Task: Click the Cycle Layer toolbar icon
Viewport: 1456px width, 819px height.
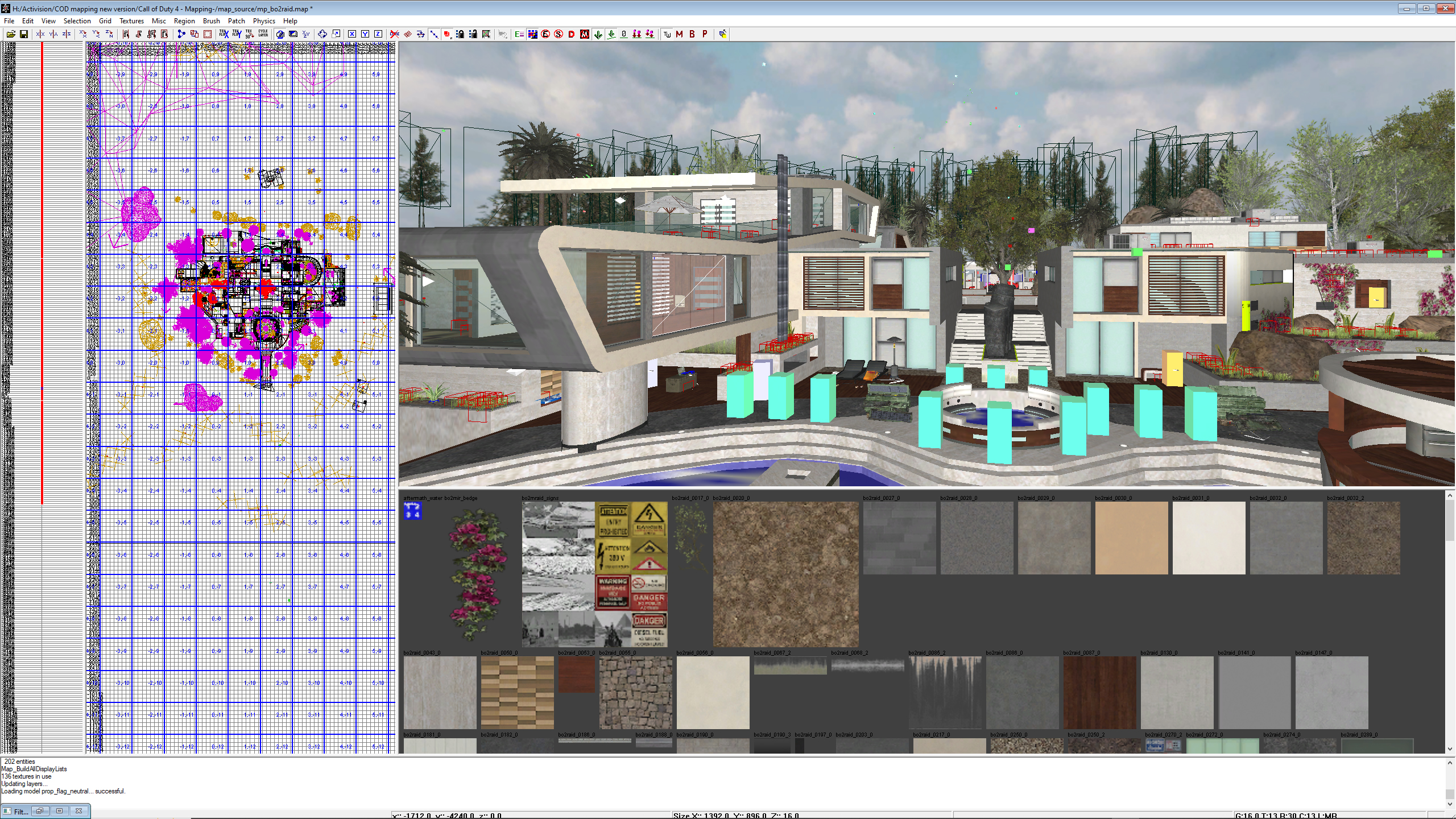Action: tap(263, 34)
